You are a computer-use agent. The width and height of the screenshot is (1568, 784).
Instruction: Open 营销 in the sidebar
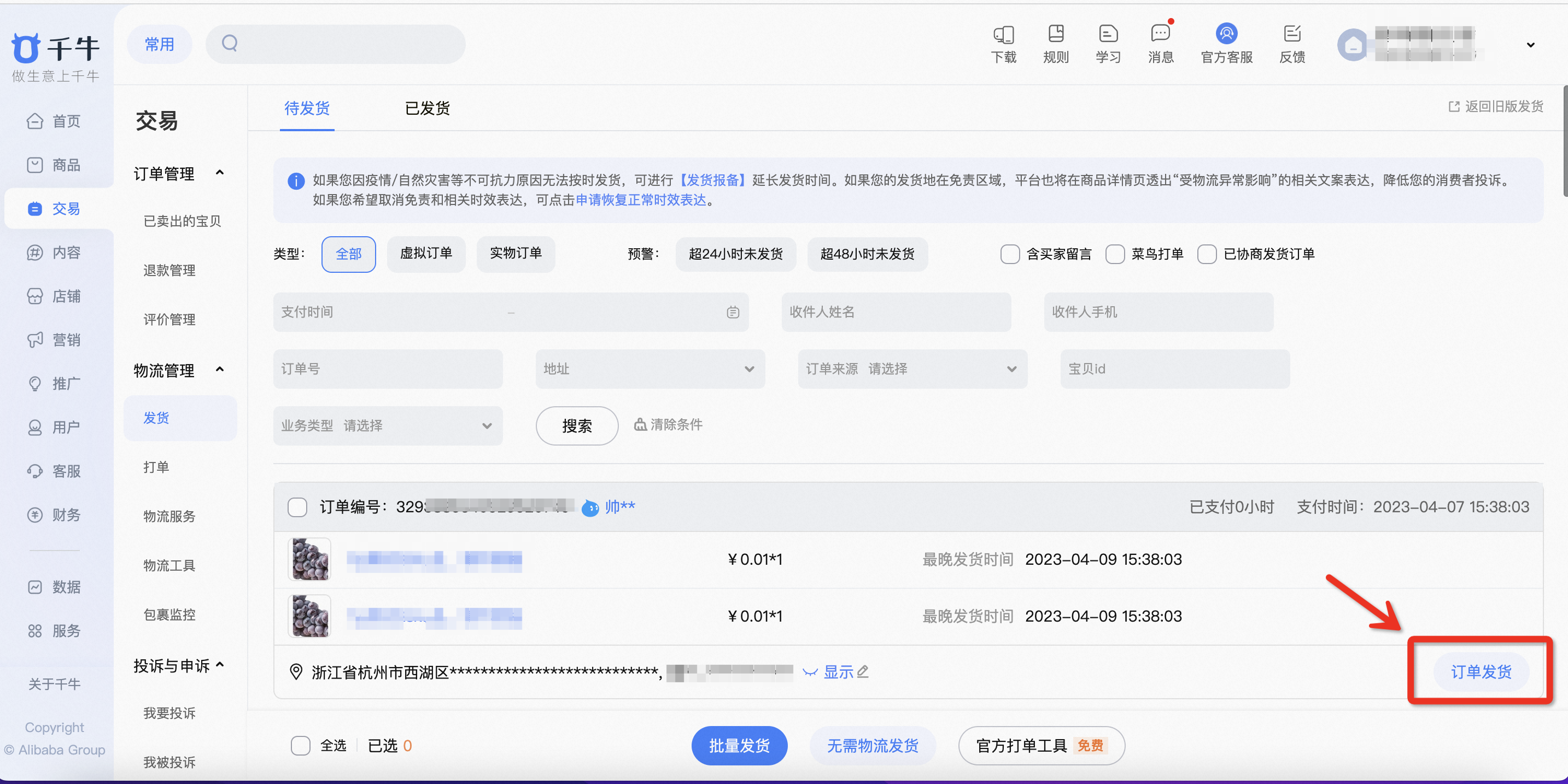pos(54,340)
